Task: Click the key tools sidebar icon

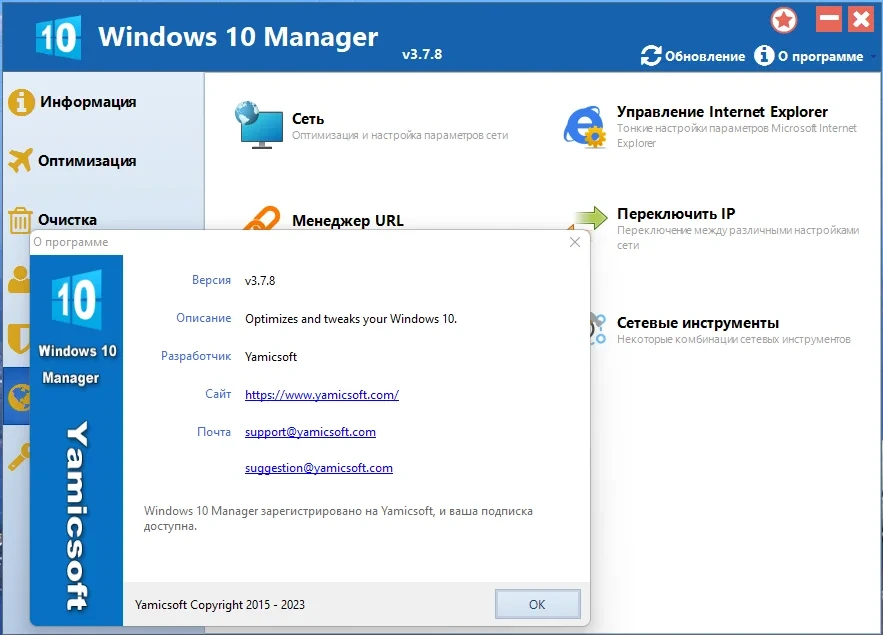Action: (x=19, y=457)
